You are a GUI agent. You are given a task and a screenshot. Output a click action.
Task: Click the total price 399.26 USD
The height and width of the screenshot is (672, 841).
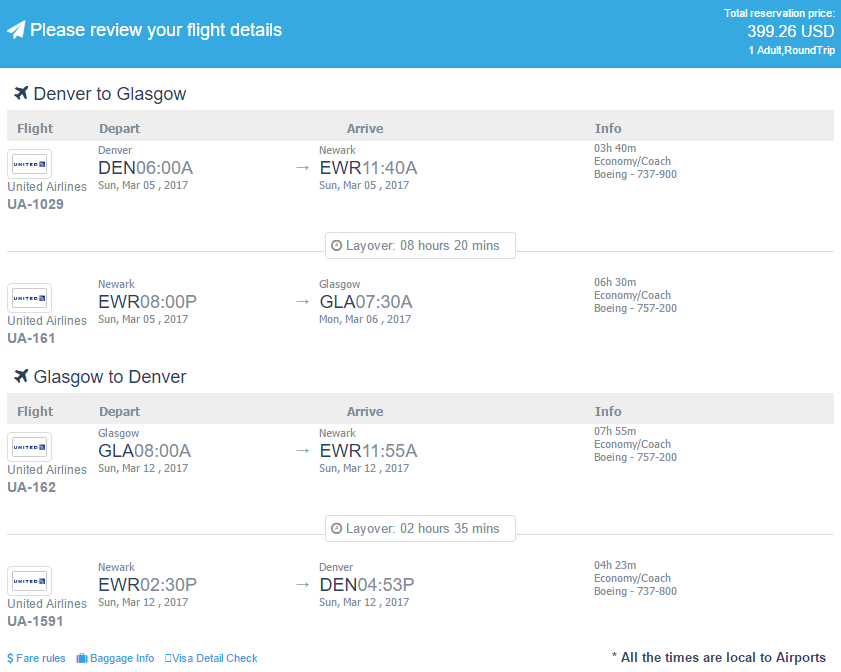coord(791,31)
